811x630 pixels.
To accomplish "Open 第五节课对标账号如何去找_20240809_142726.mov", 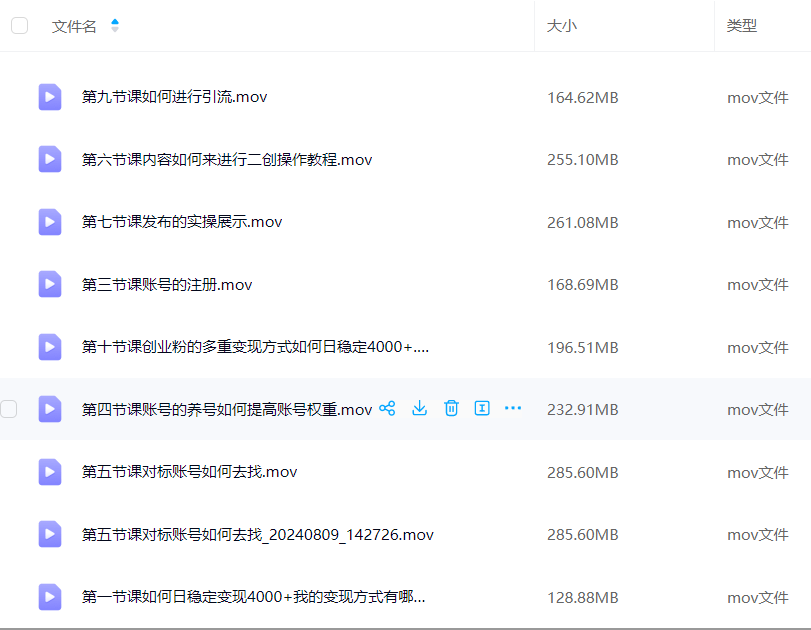I will pos(258,535).
